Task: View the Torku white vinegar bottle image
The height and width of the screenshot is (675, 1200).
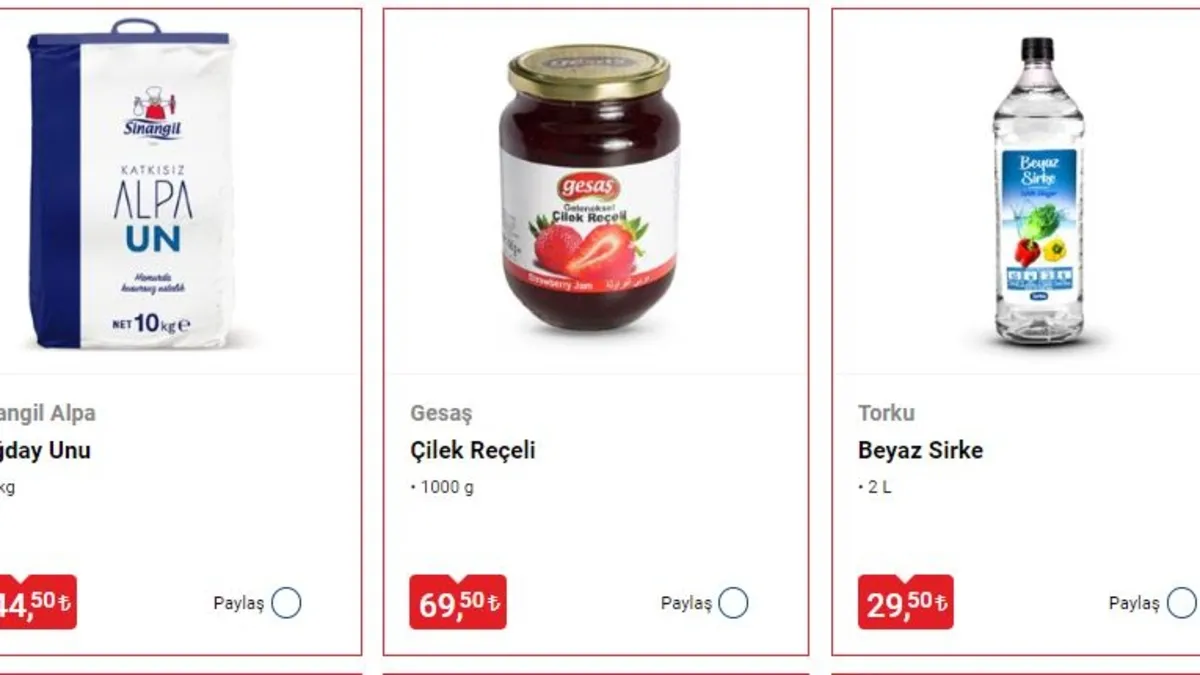Action: pyautogui.click(x=1037, y=192)
